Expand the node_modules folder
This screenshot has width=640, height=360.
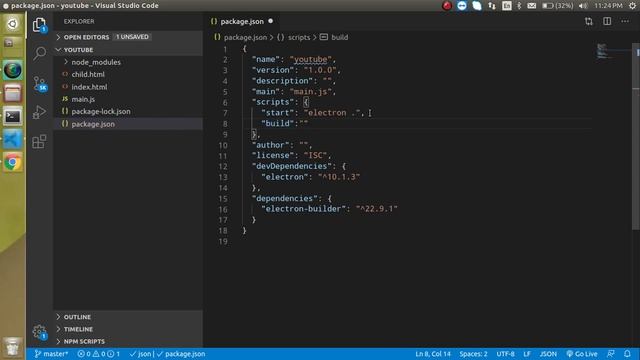pyautogui.click(x=128, y=62)
